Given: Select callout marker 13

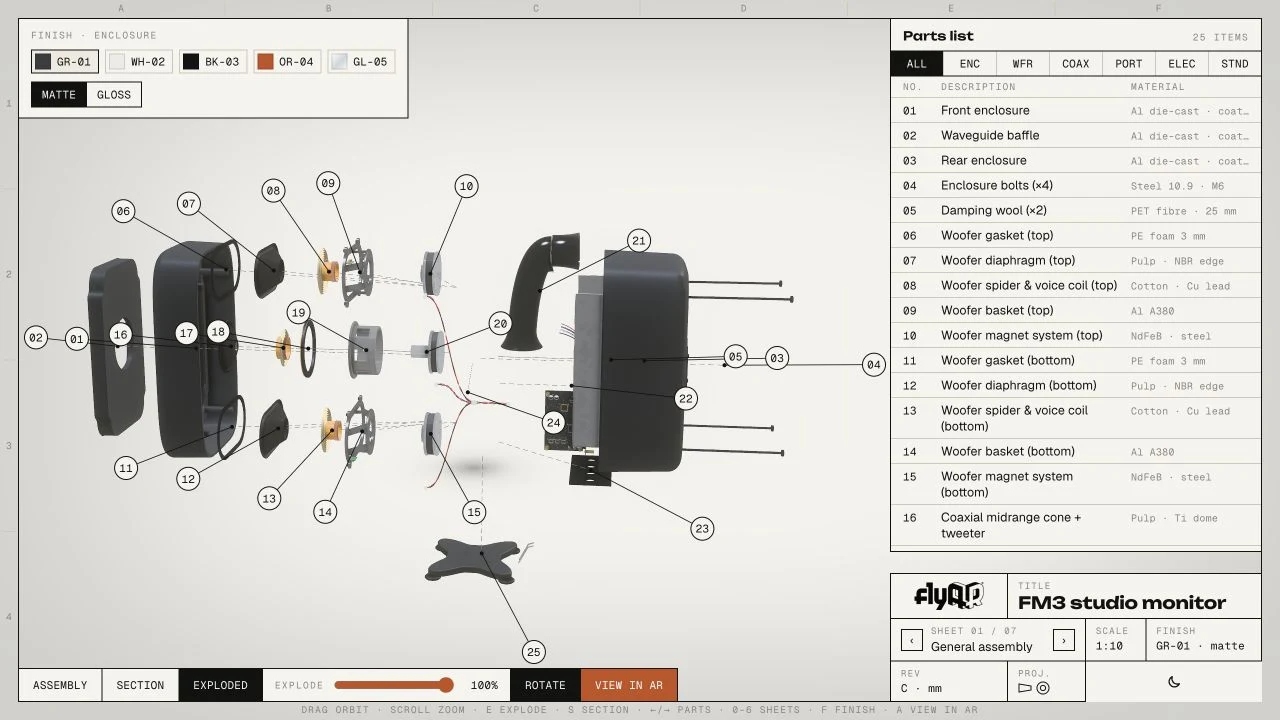Looking at the screenshot, I should (x=268, y=499).
